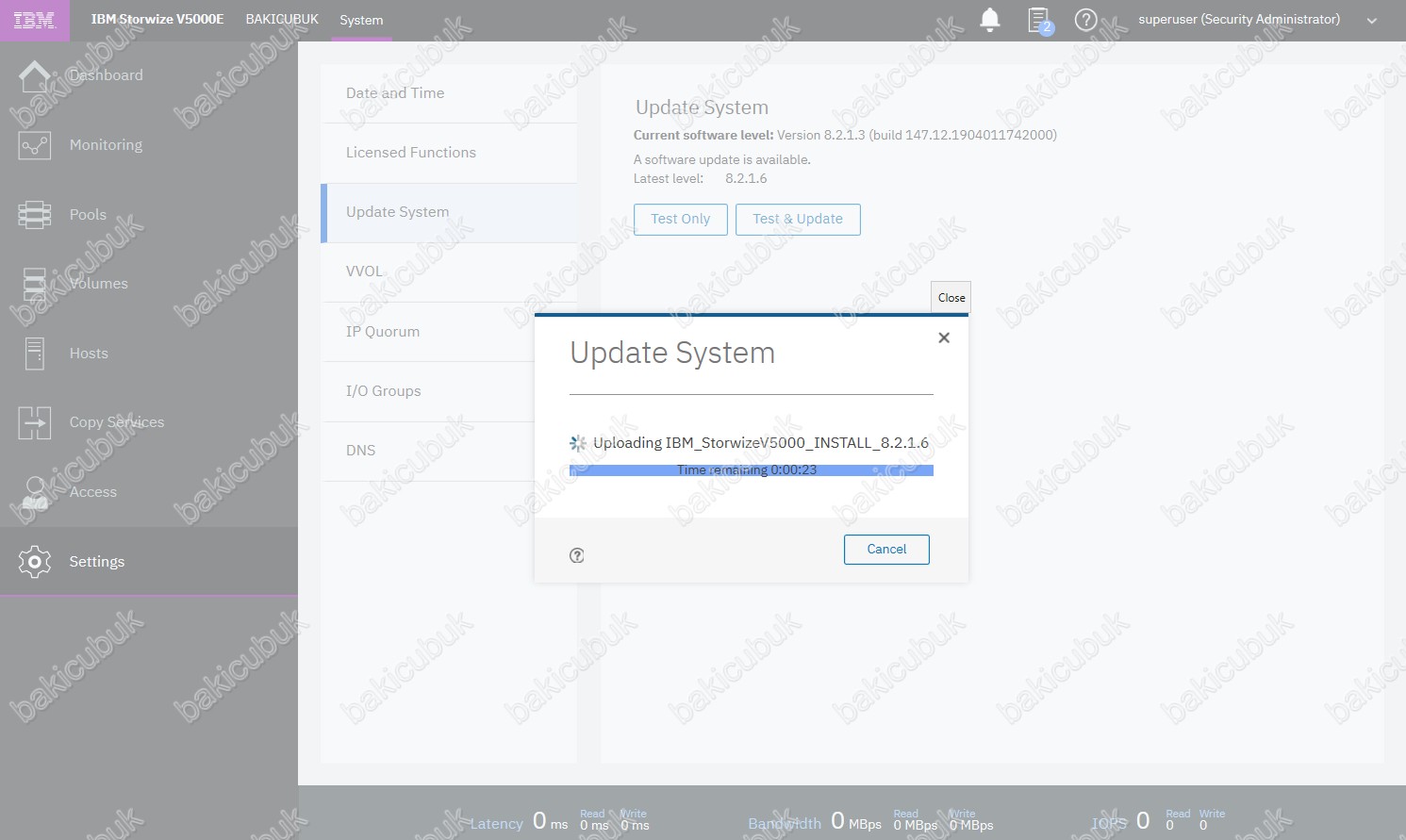The height and width of the screenshot is (840, 1406).
Task: Click the Latency performance label
Action: [496, 823]
